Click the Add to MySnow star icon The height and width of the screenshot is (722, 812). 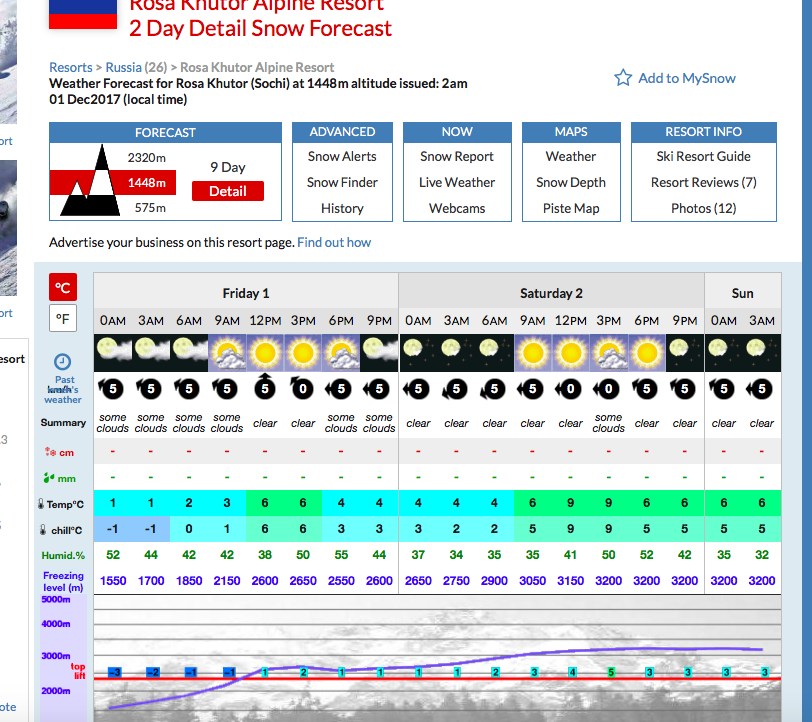(x=623, y=78)
